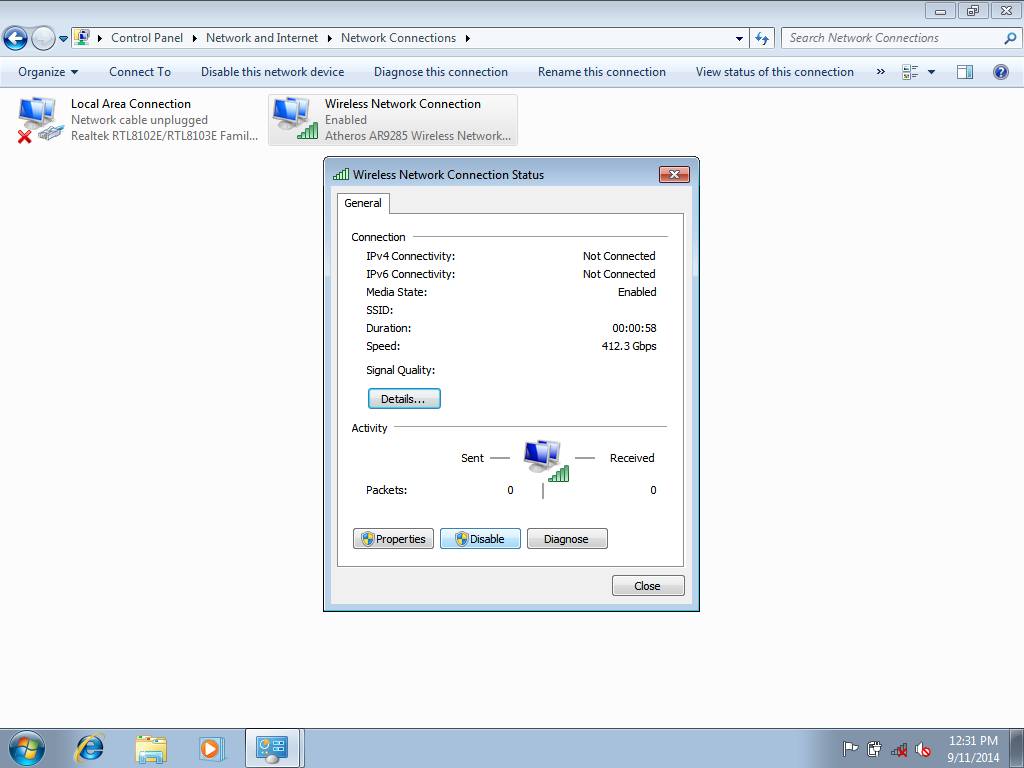Select the Wireless Network Connection icon
The width and height of the screenshot is (1024, 768).
[x=294, y=118]
